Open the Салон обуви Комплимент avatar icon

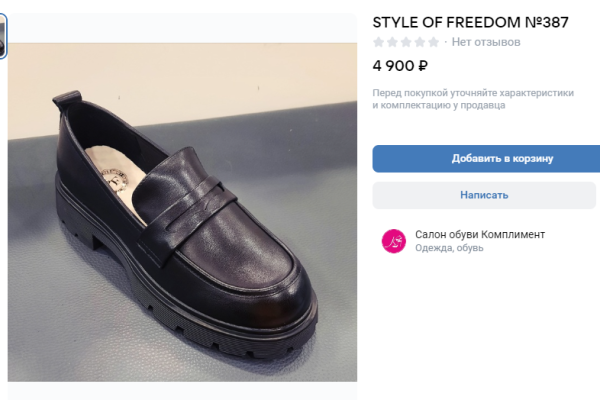point(394,241)
